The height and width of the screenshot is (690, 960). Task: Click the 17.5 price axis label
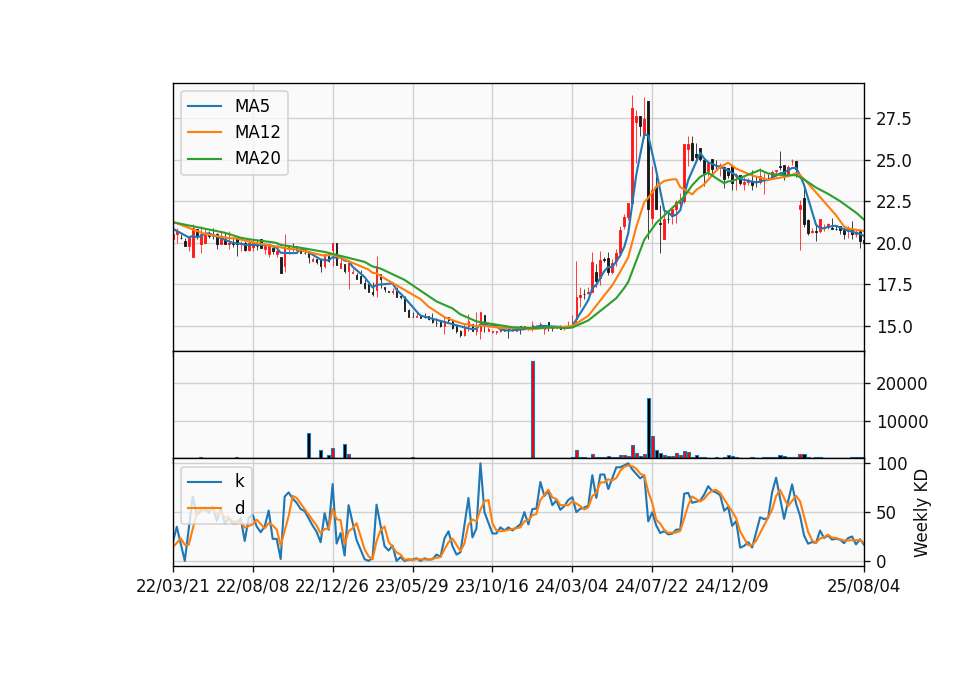click(x=894, y=285)
